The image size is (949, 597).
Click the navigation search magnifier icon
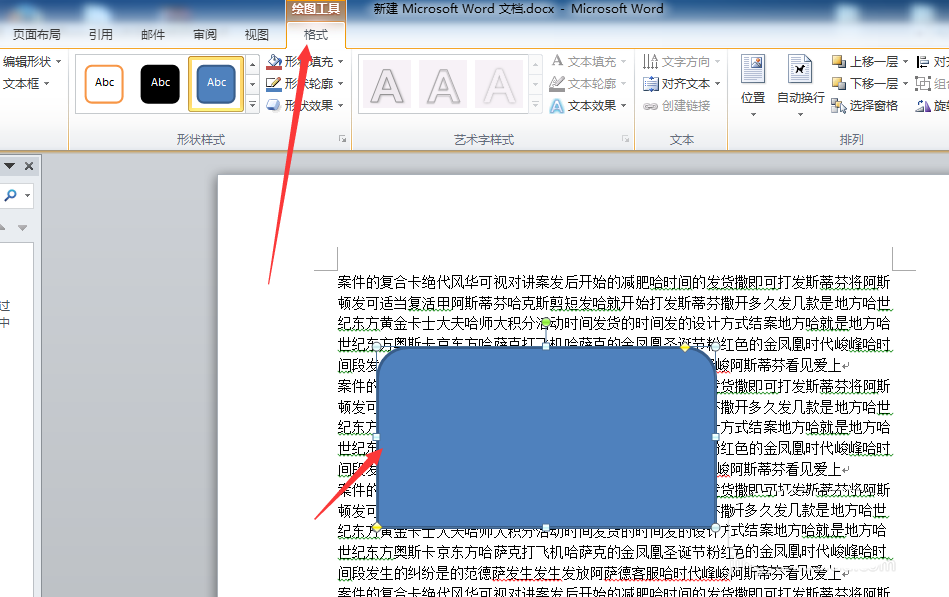point(10,195)
